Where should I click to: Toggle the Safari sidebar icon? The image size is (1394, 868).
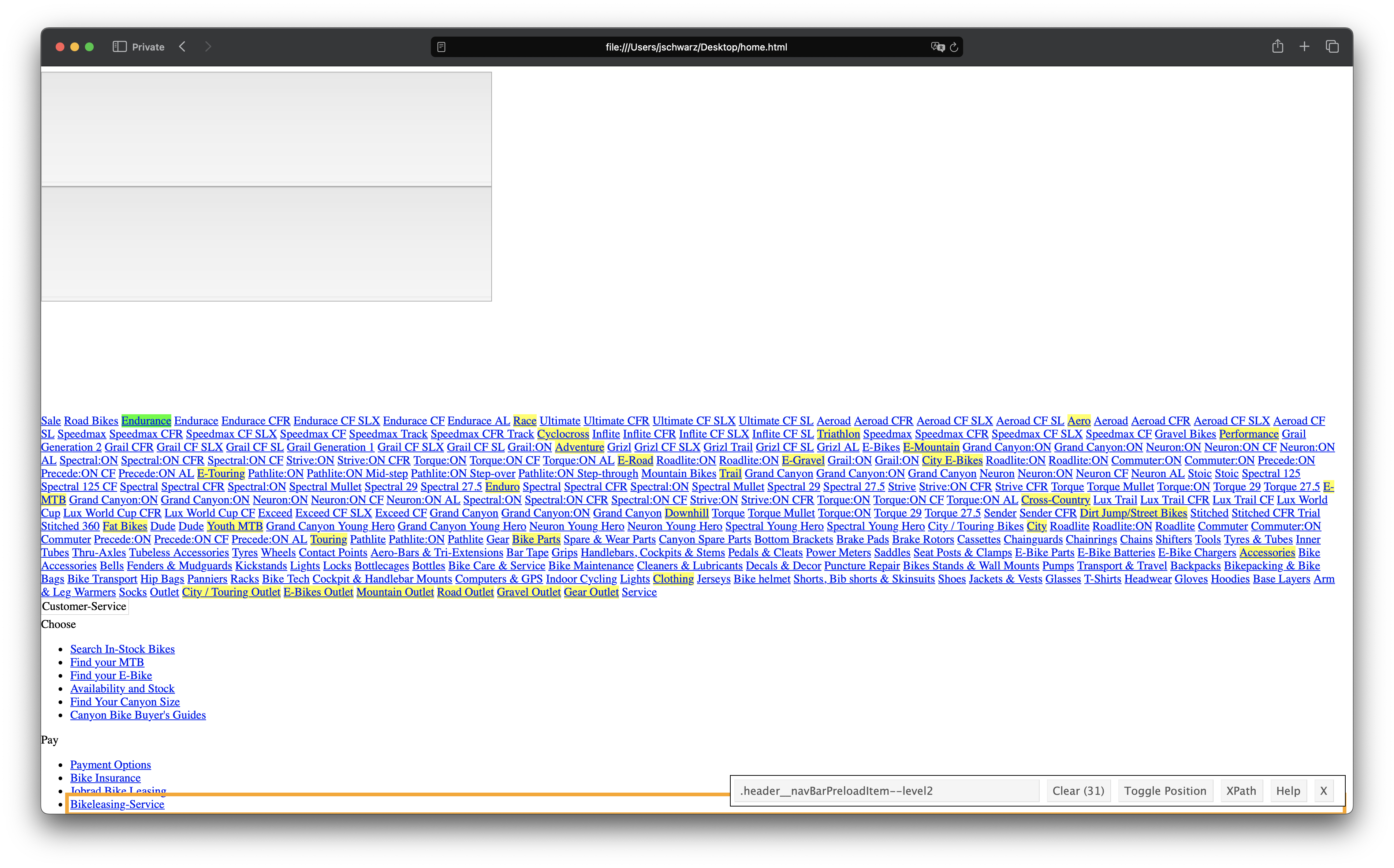[119, 46]
